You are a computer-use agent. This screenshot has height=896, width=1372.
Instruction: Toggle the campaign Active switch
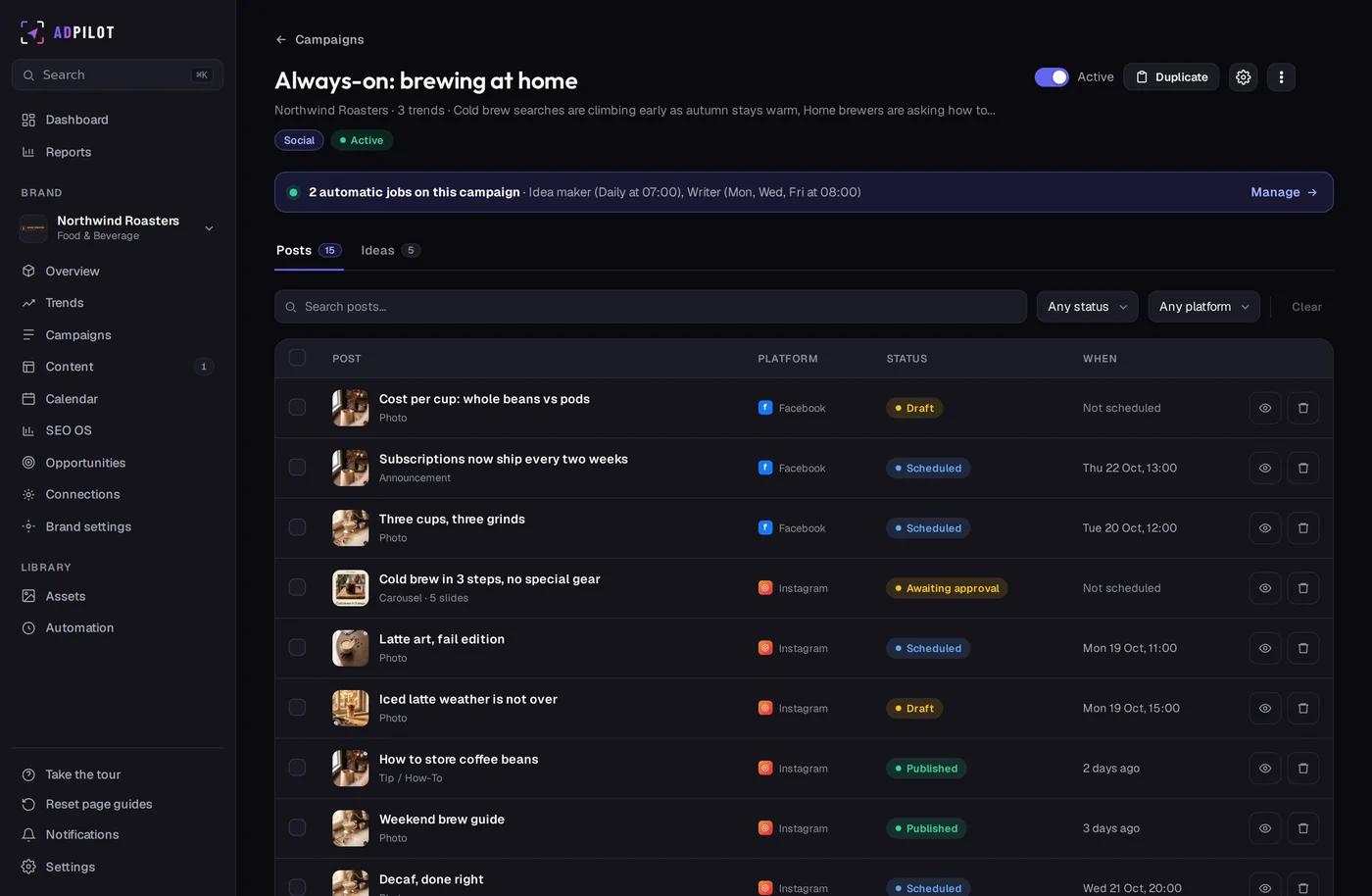(x=1052, y=76)
